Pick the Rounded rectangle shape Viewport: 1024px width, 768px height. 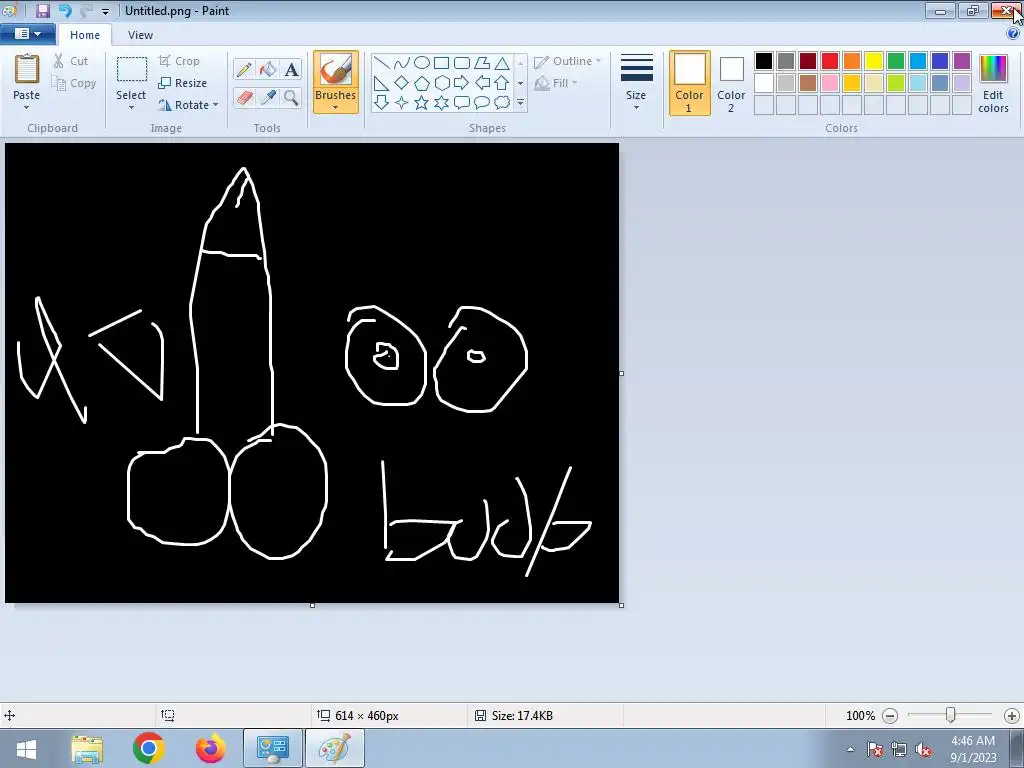coord(462,63)
